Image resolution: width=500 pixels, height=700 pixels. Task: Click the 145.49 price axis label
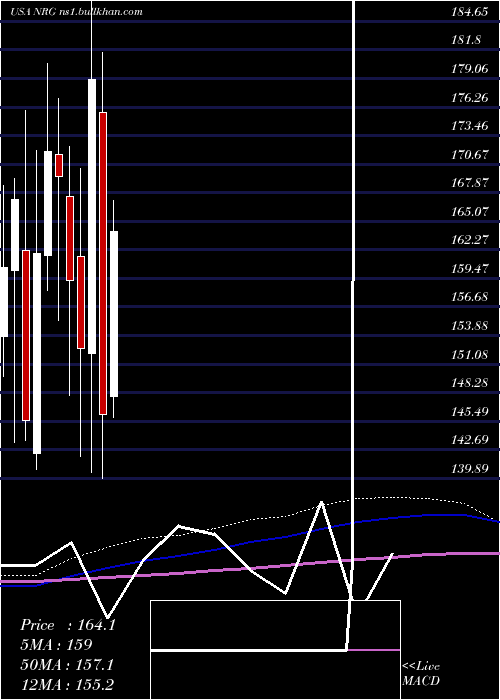click(469, 412)
